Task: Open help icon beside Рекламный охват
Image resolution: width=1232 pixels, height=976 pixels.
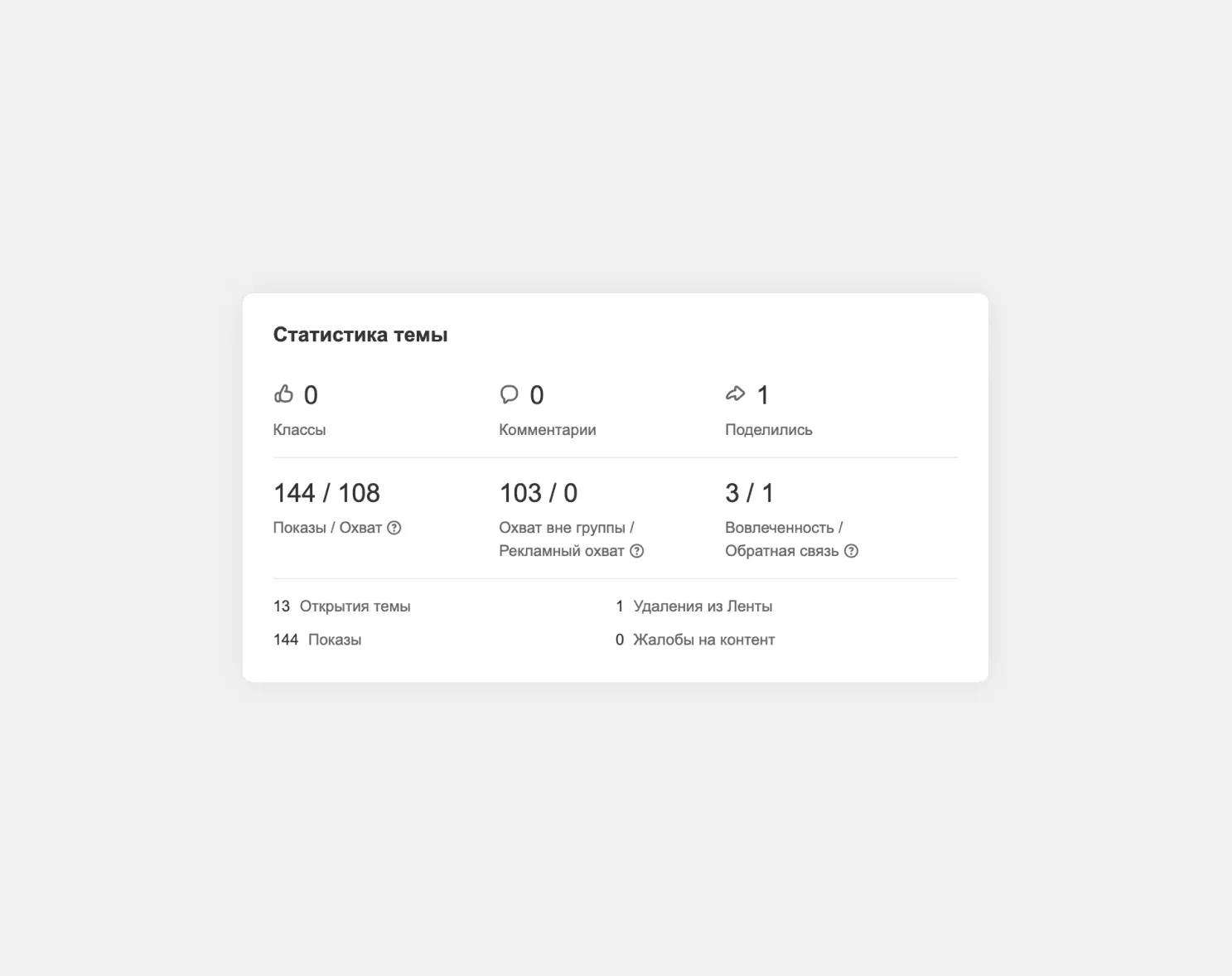Action: tap(636, 551)
